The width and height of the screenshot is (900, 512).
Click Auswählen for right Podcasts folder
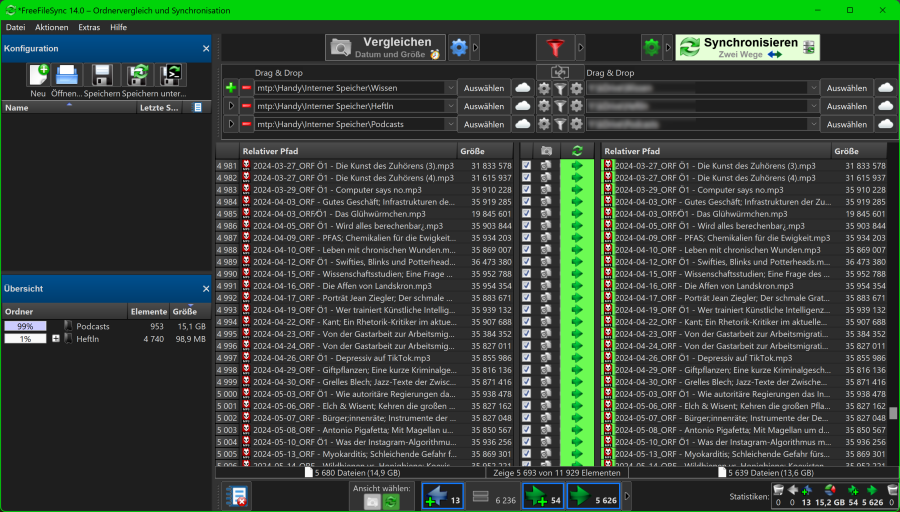(847, 124)
